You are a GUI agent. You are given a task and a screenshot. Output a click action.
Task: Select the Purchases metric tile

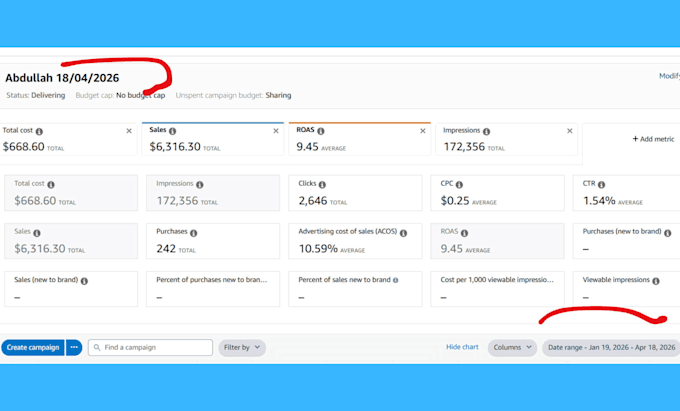[213, 241]
